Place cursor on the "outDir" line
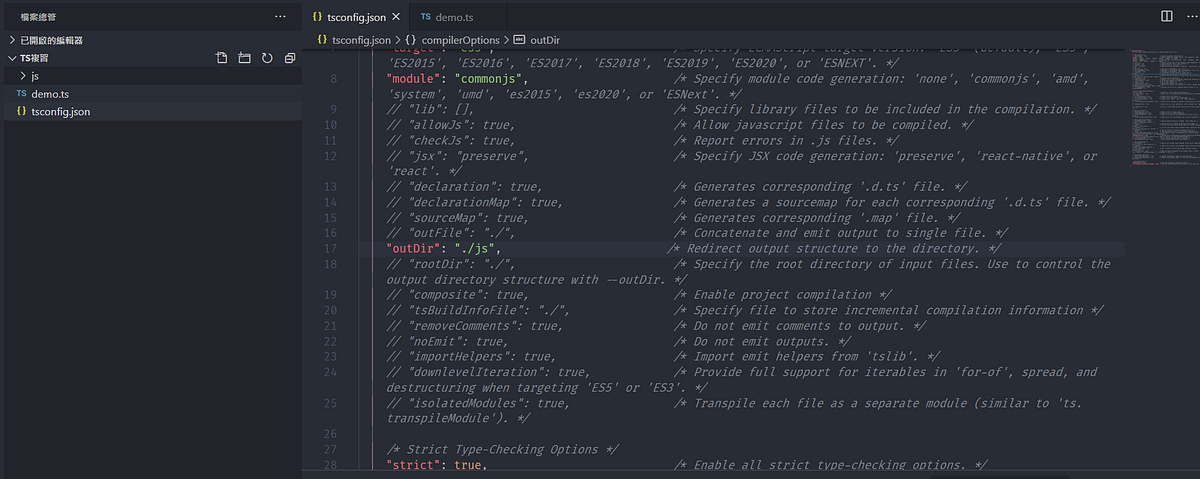 tap(740, 248)
